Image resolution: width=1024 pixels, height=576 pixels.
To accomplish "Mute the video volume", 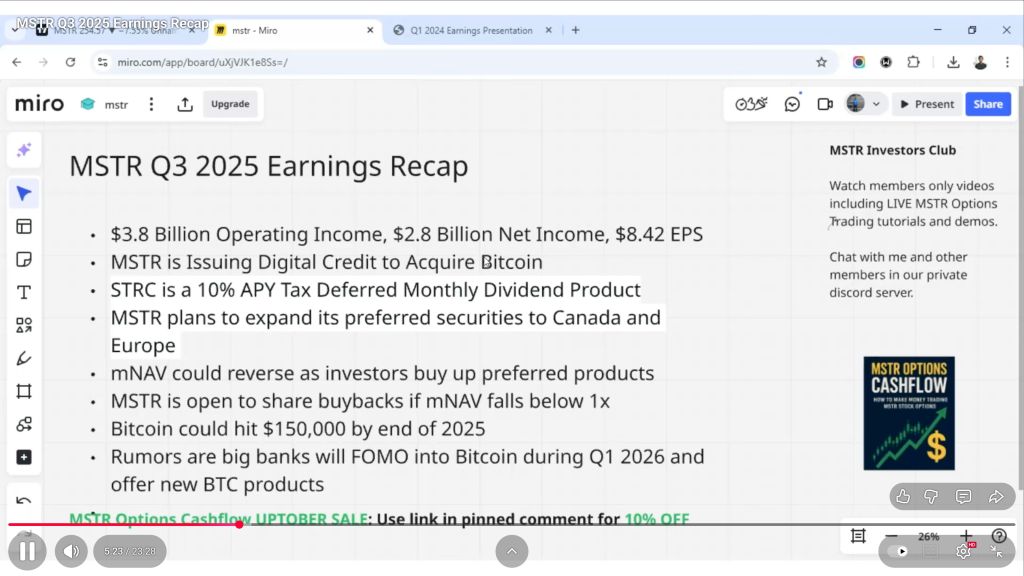I will (71, 551).
